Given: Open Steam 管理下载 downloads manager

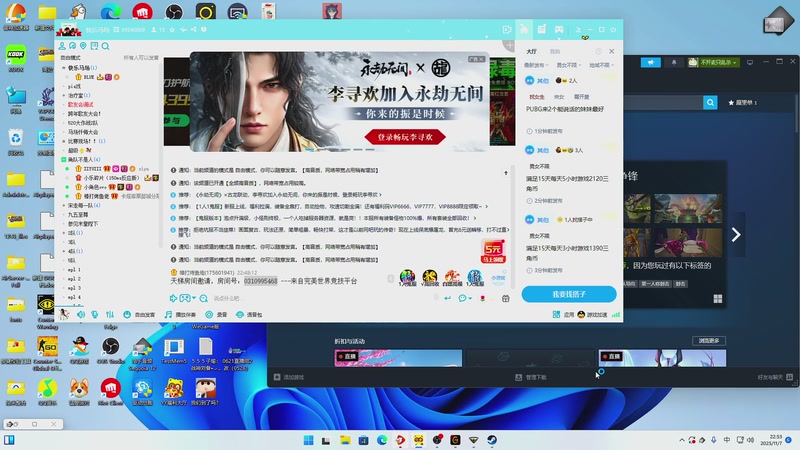Looking at the screenshot, I should [531, 377].
